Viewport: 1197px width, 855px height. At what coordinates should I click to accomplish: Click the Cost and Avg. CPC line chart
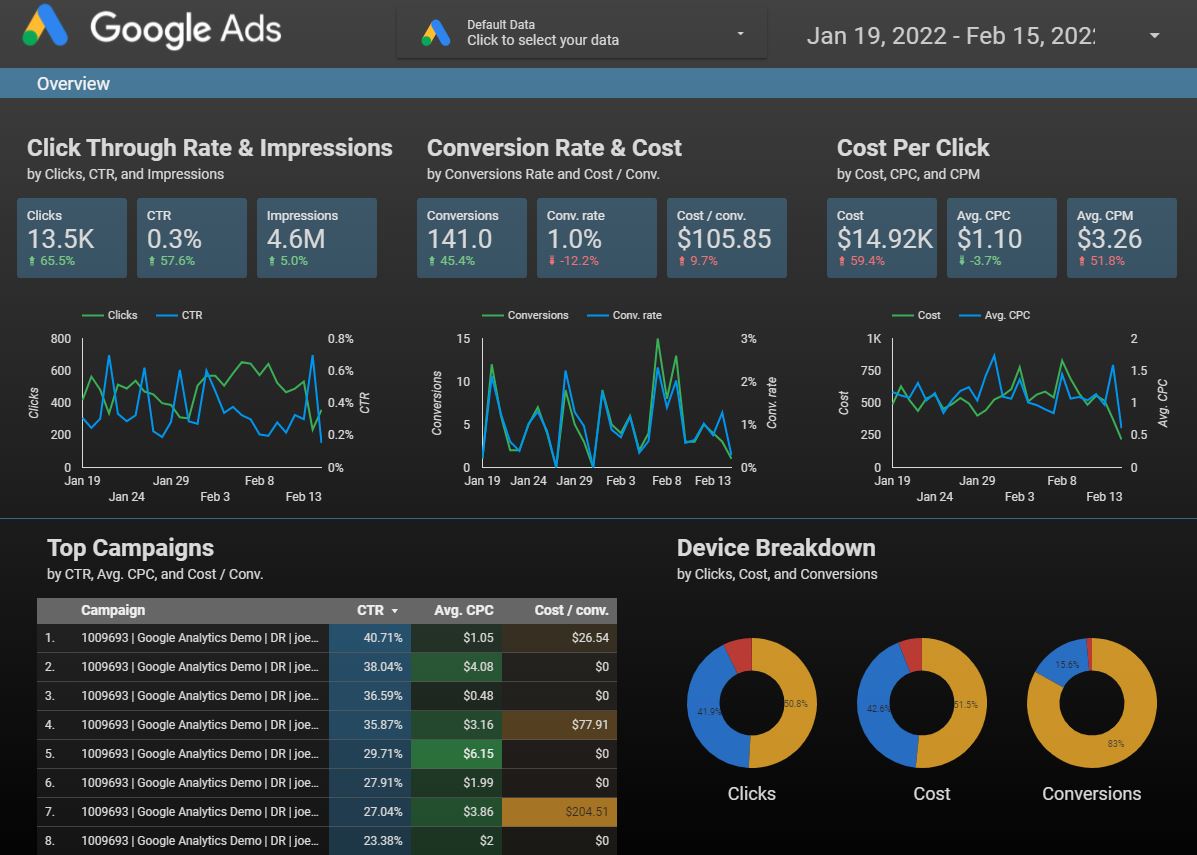pos(1007,403)
